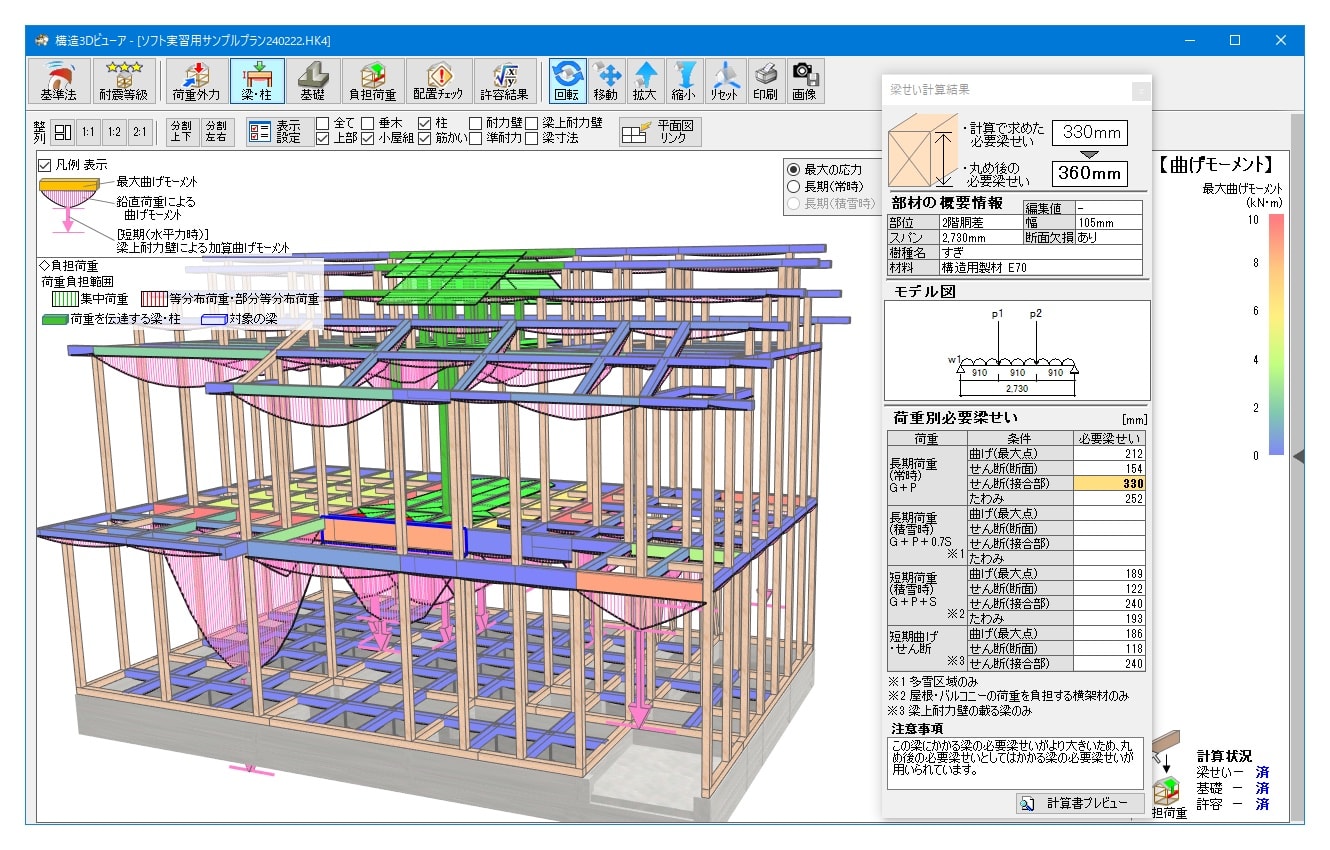This screenshot has width=1330, height=850.
Task: Click the bending moment color scale bar
Action: pos(1275,335)
